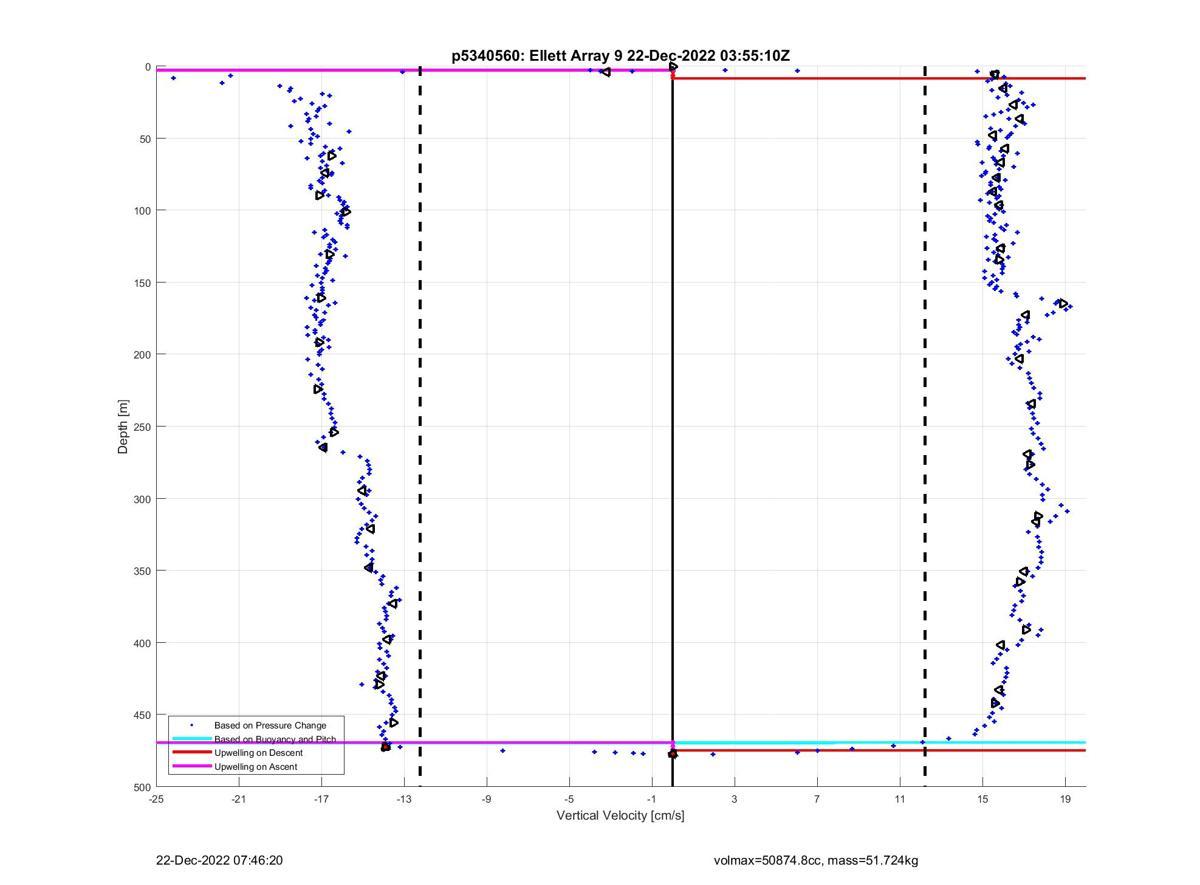The height and width of the screenshot is (885, 1200).
Task: Select legend entry 'Upwelling on Descent'
Action: [258, 753]
